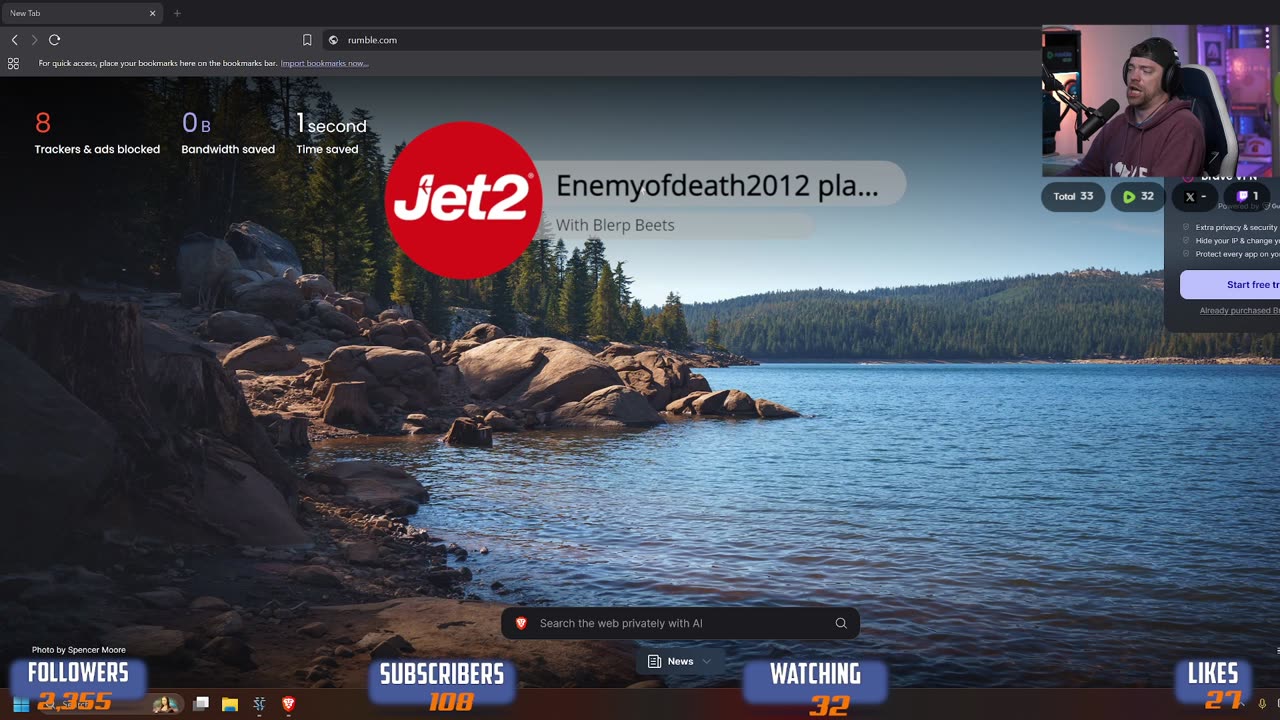Bookmark this page with the bookmark icon

(x=307, y=40)
